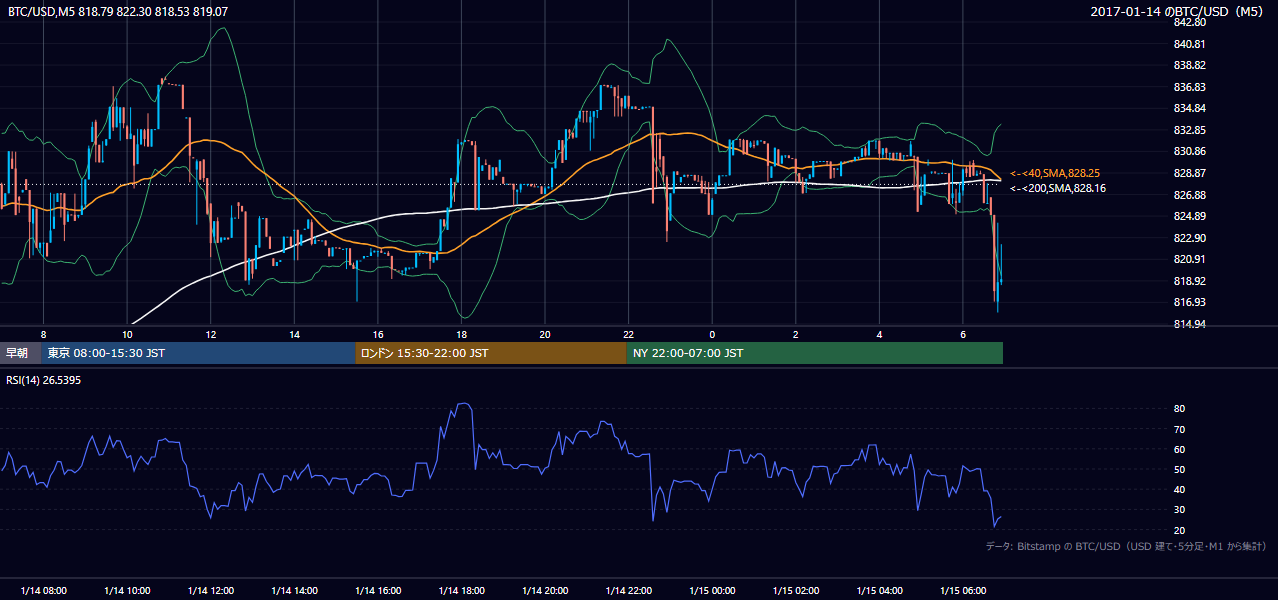This screenshot has width=1278, height=600.
Task: Click the 1/15 00:00 time label
Action: click(x=712, y=590)
